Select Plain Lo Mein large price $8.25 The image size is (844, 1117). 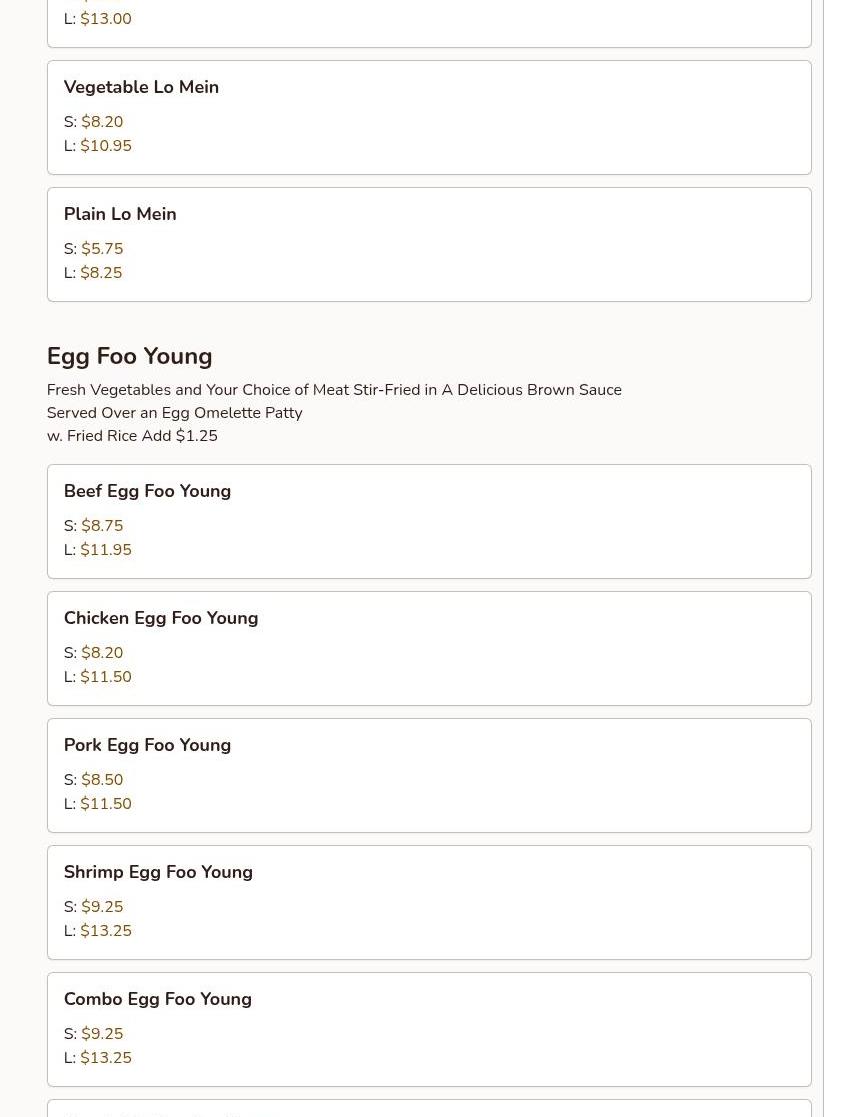[x=101, y=273]
